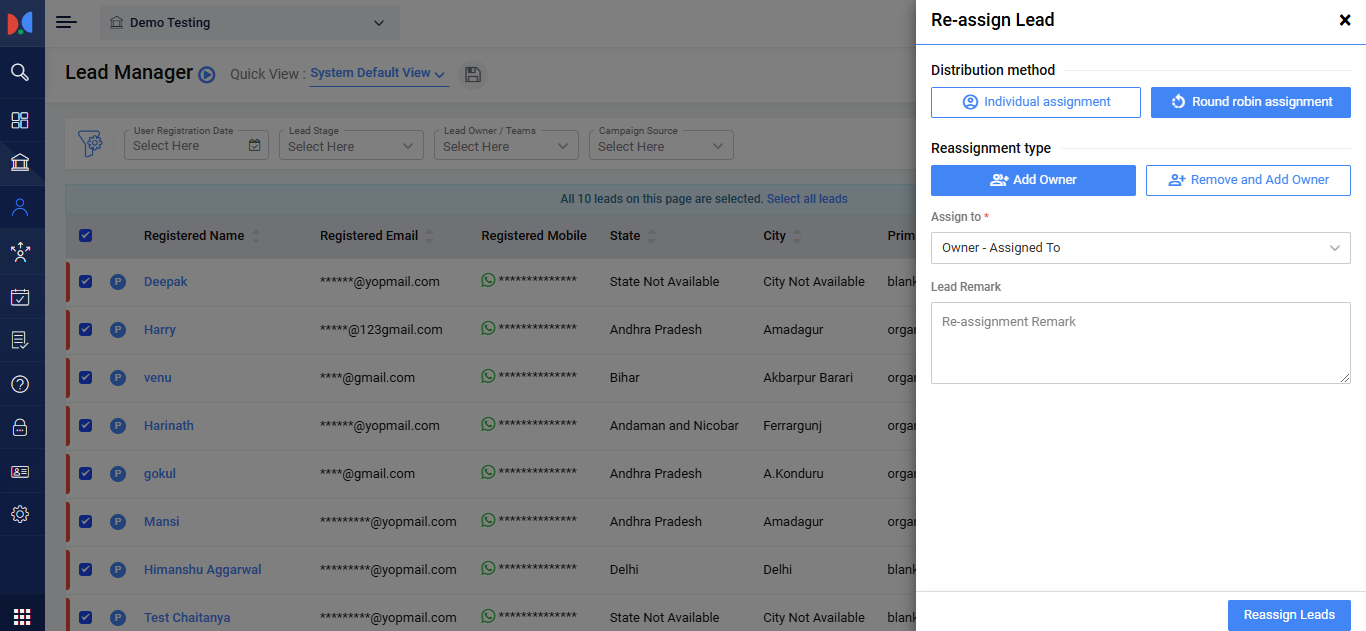The image size is (1366, 631).
Task: Click the institution building sidebar icon
Action: [x=20, y=163]
